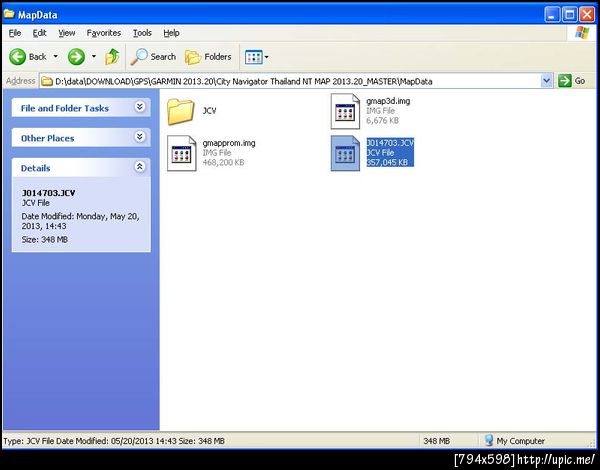Click the Go button
This screenshot has width=600, height=470.
click(571, 81)
